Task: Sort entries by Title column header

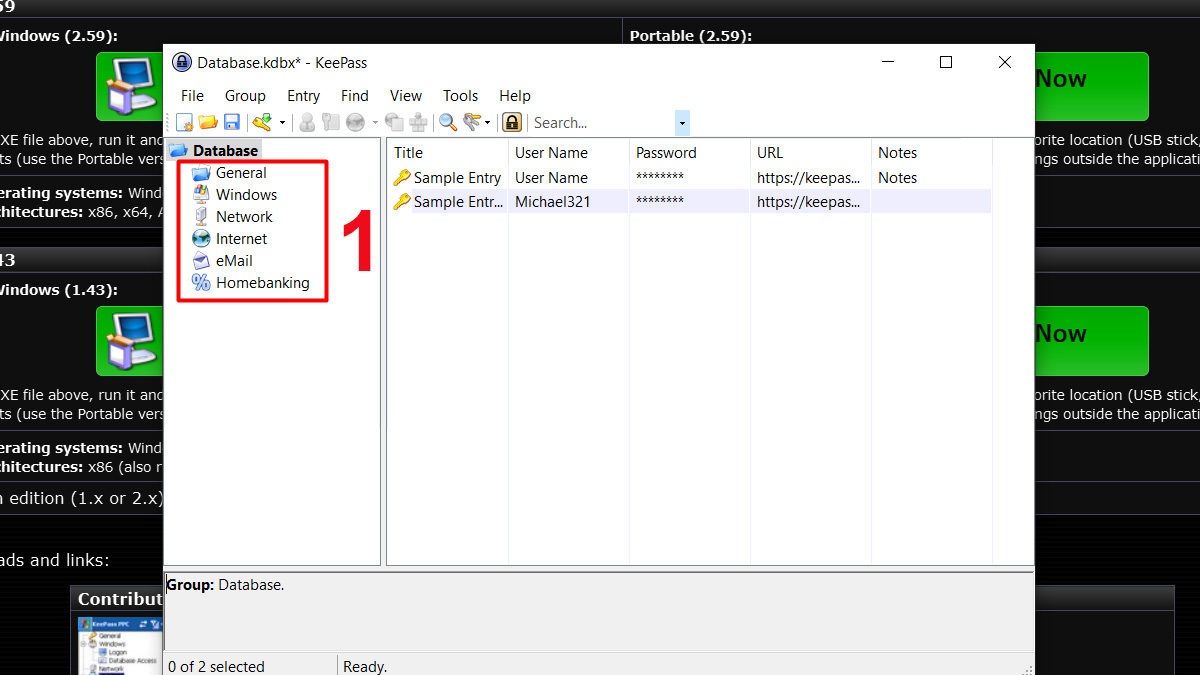Action: [x=448, y=153]
